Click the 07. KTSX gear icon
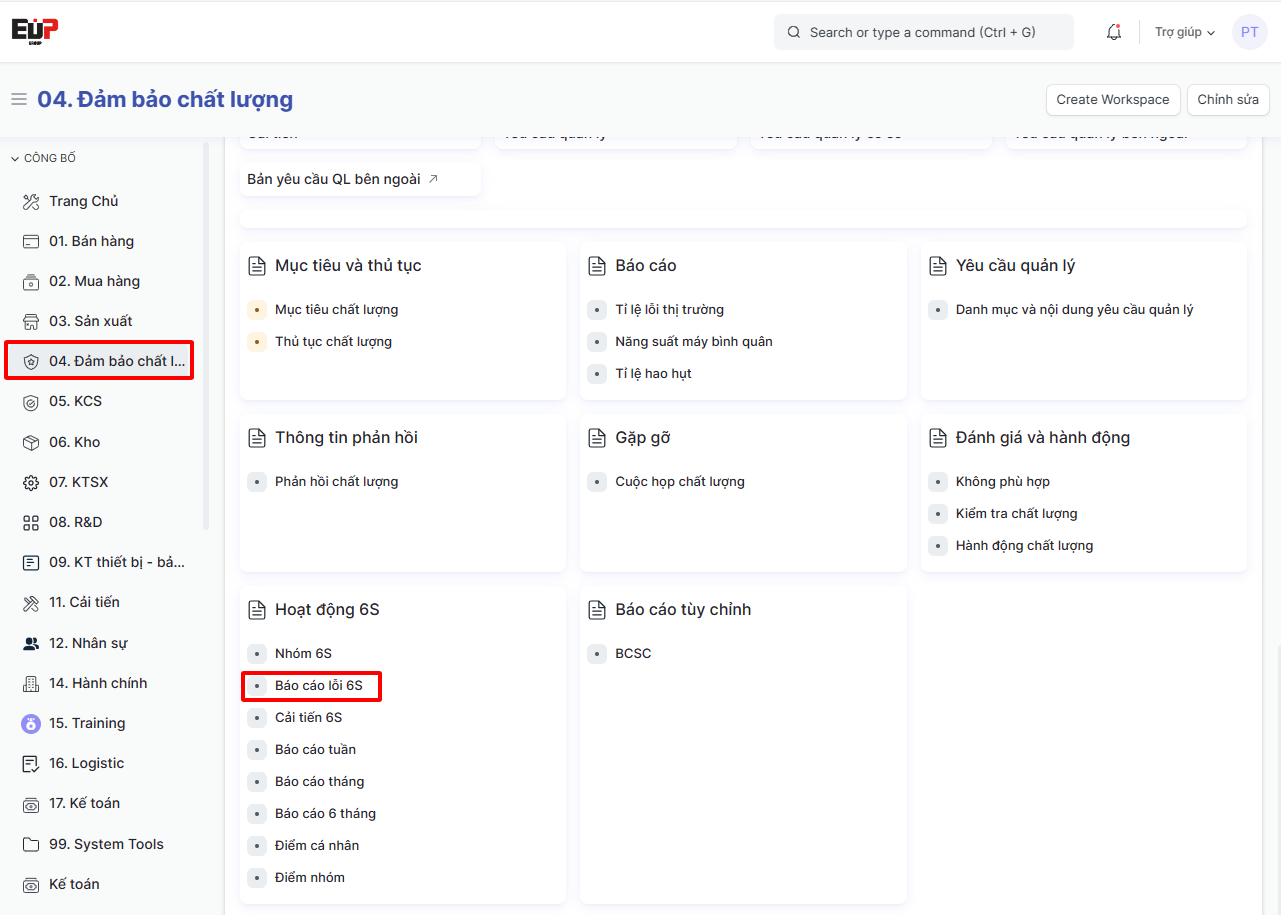Screen dimensions: 1281x915 31,483
